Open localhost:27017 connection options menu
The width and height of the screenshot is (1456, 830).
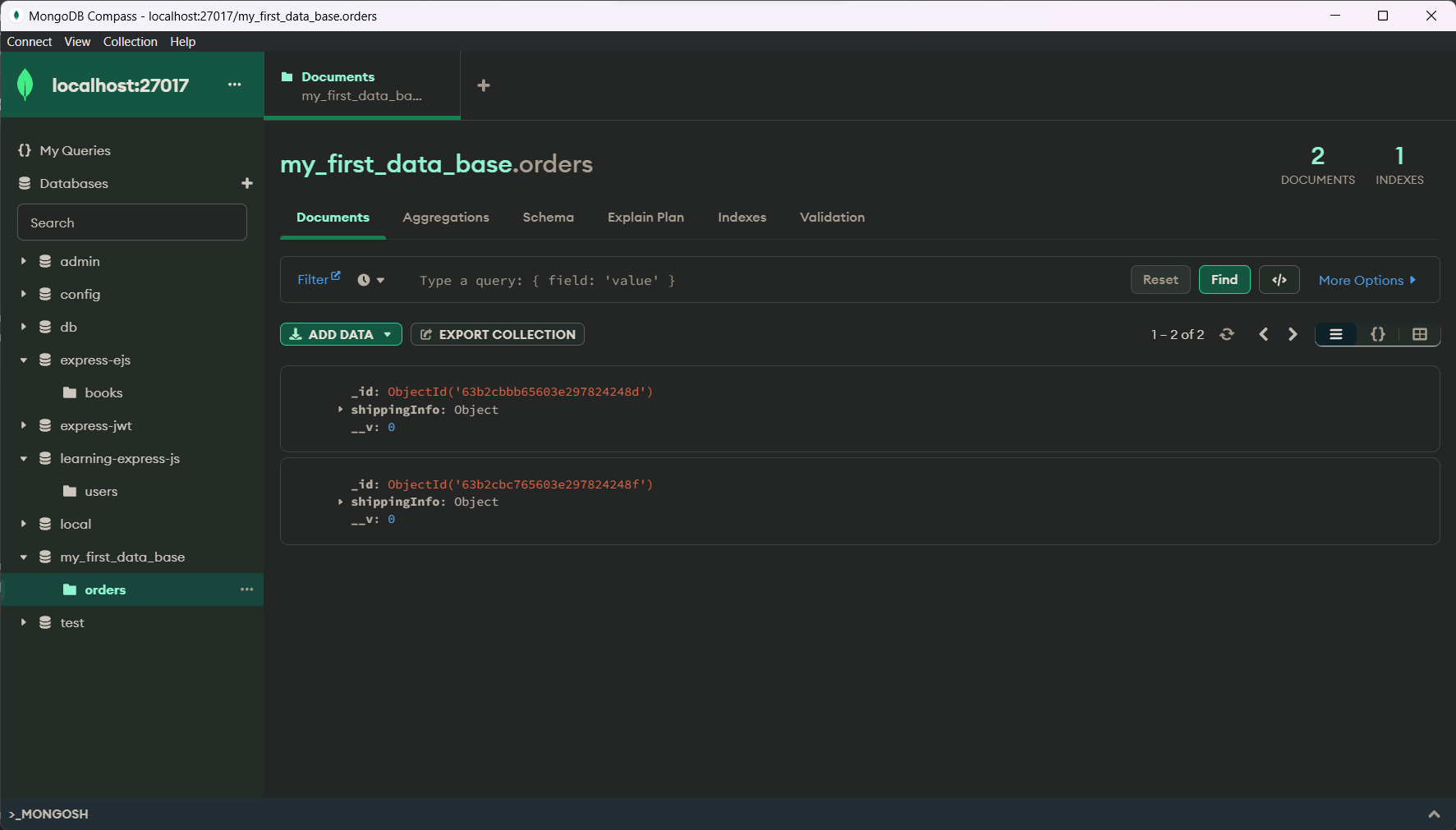[235, 85]
